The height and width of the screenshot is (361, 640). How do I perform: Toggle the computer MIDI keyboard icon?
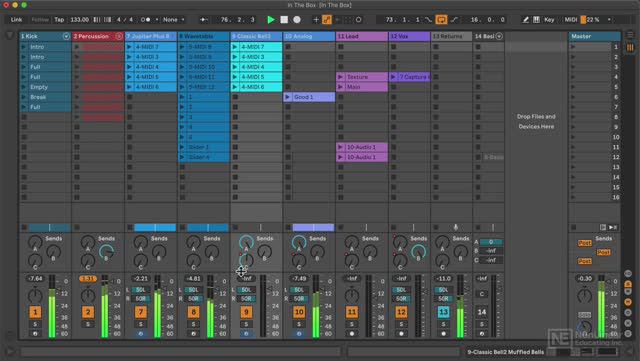[536, 20]
